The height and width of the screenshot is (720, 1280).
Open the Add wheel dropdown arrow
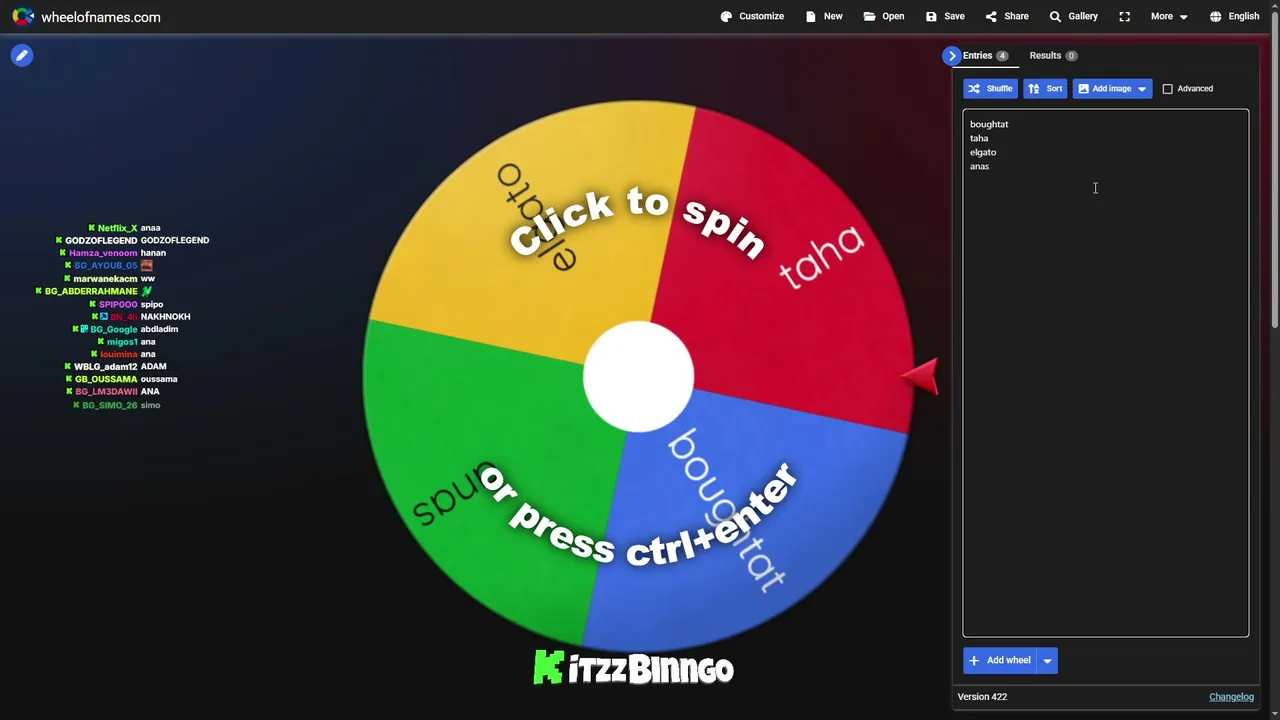(1047, 660)
